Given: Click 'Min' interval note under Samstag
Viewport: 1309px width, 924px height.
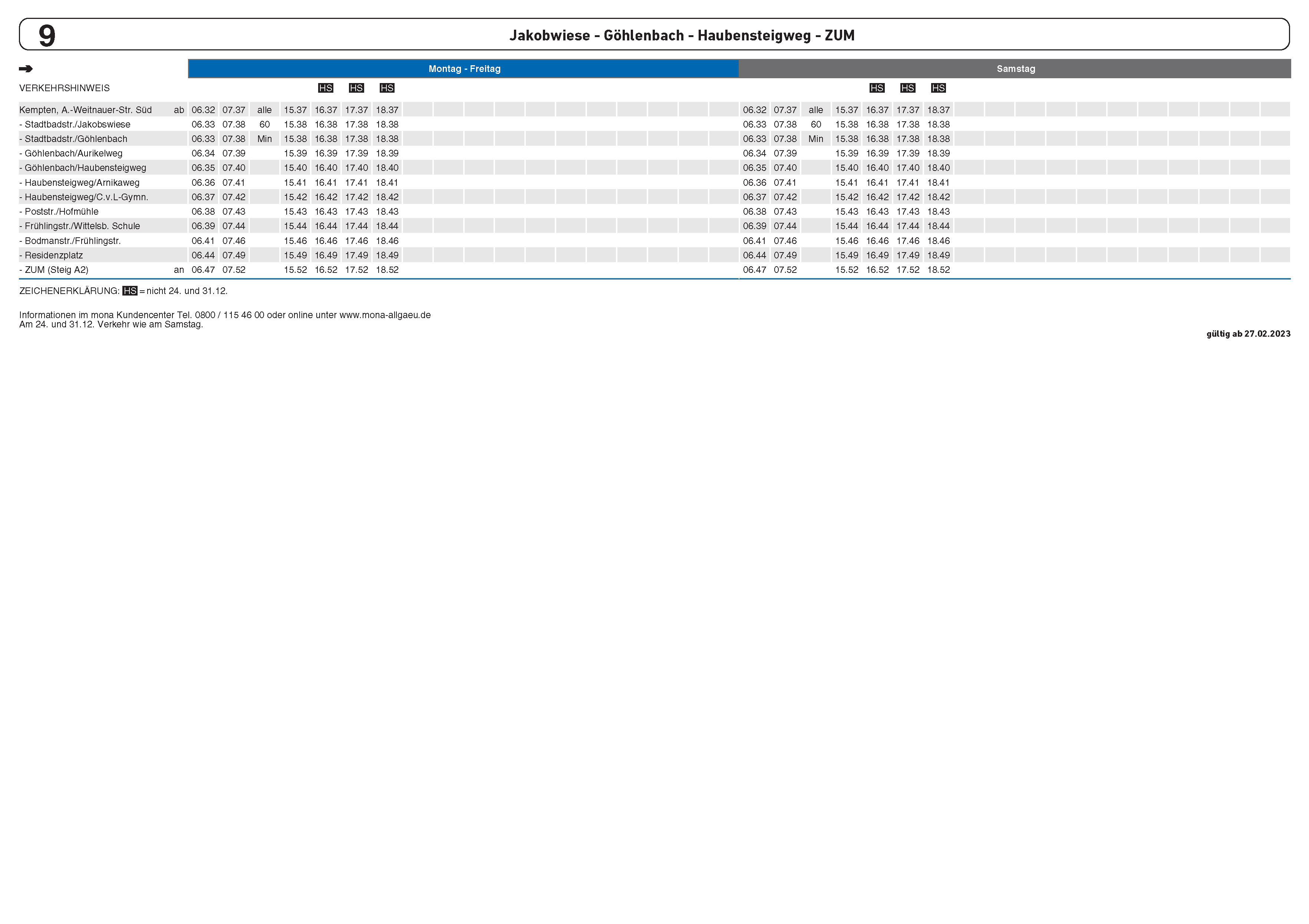Looking at the screenshot, I should coord(816,139).
